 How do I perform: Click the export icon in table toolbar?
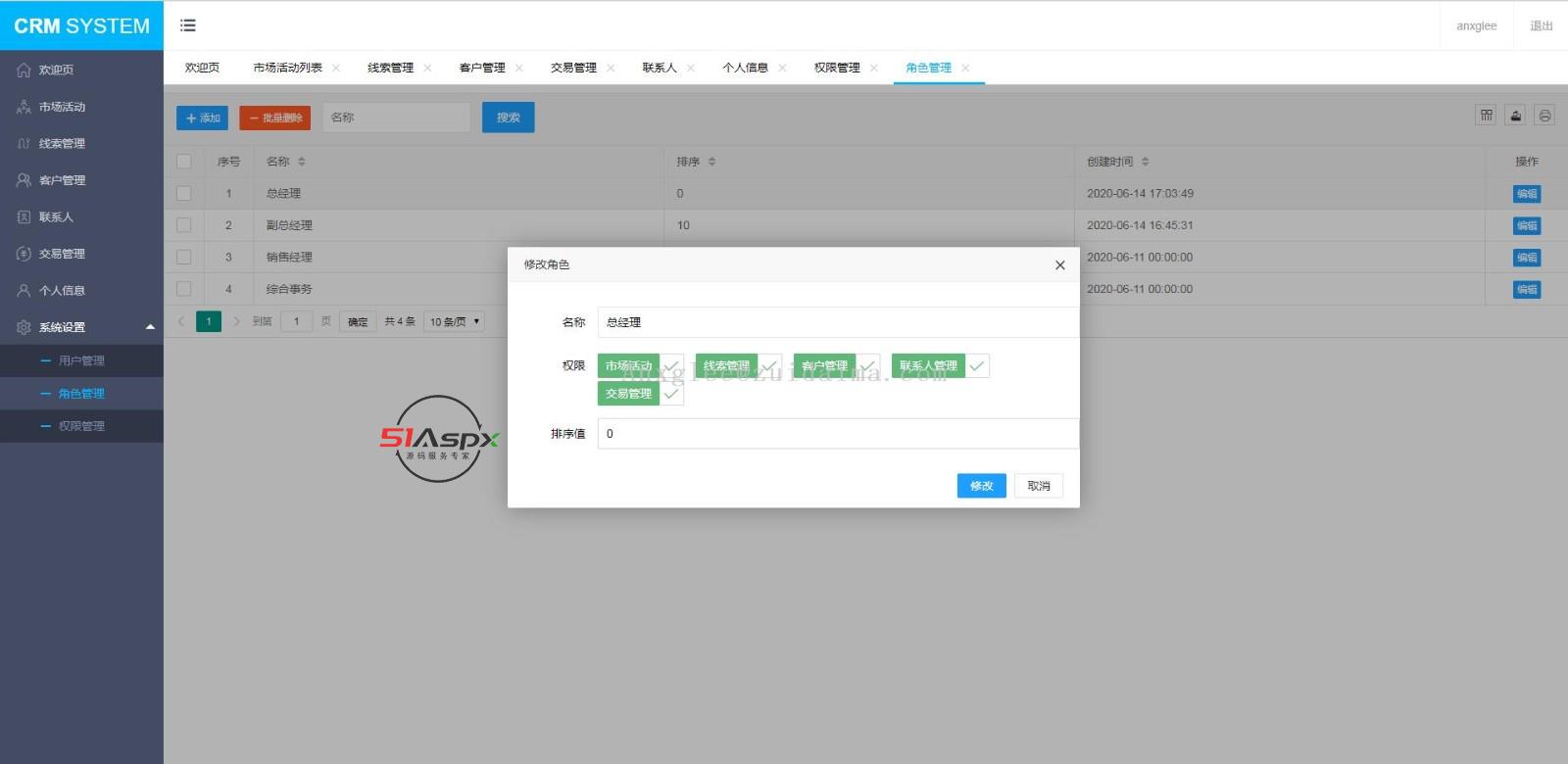point(1515,116)
